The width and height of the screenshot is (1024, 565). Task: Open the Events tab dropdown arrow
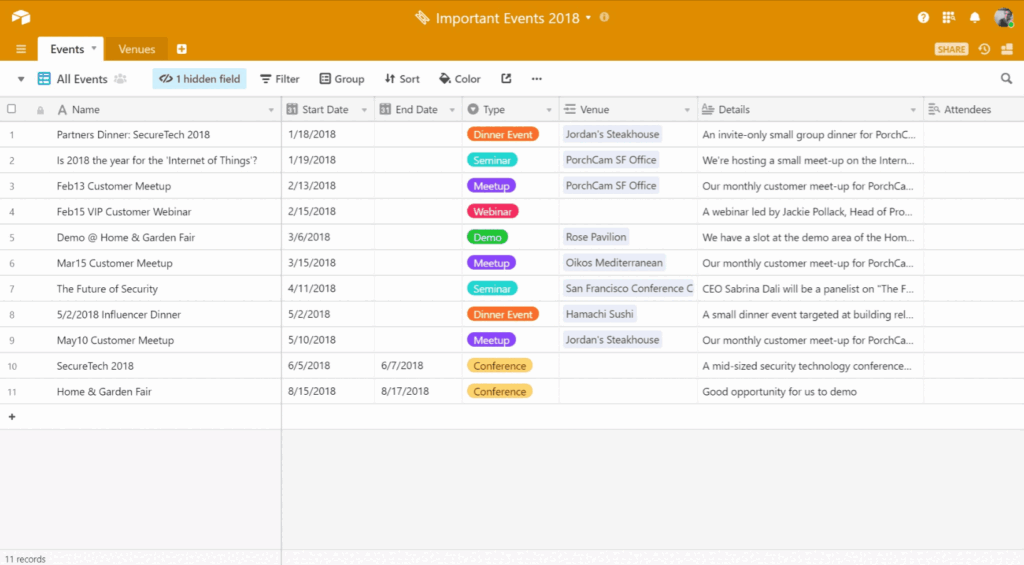tap(93, 48)
